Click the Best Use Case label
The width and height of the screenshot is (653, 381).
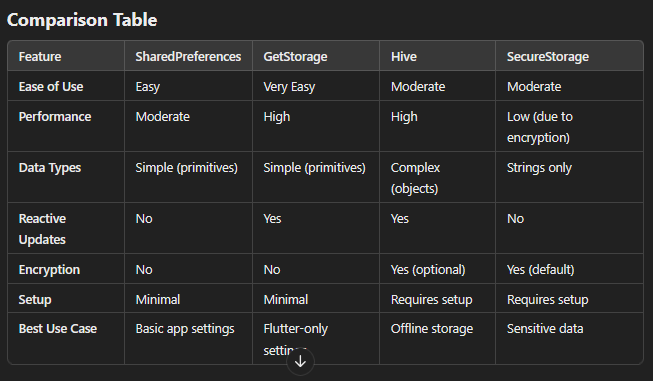58,329
